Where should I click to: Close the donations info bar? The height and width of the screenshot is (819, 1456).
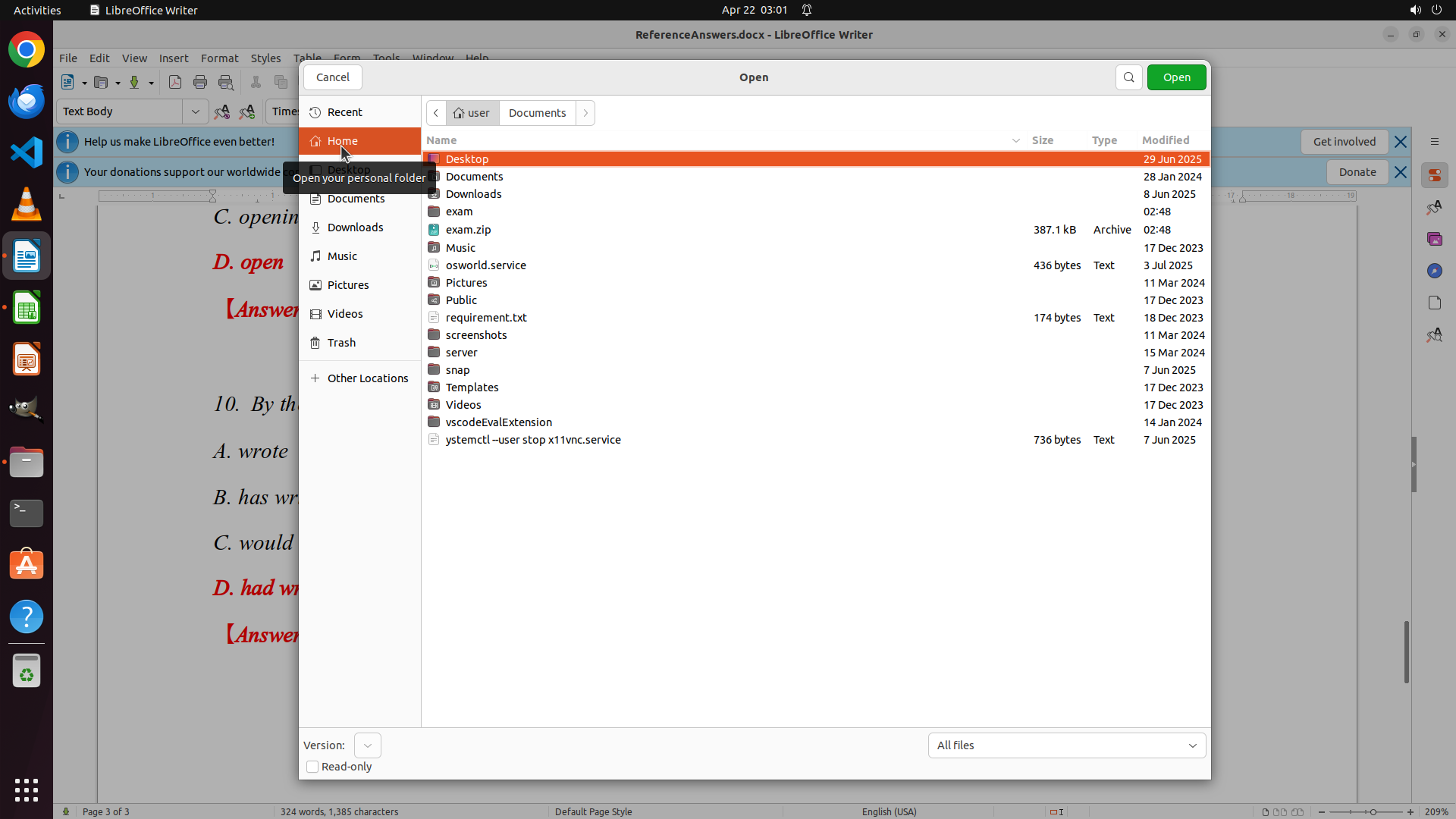click(1401, 172)
